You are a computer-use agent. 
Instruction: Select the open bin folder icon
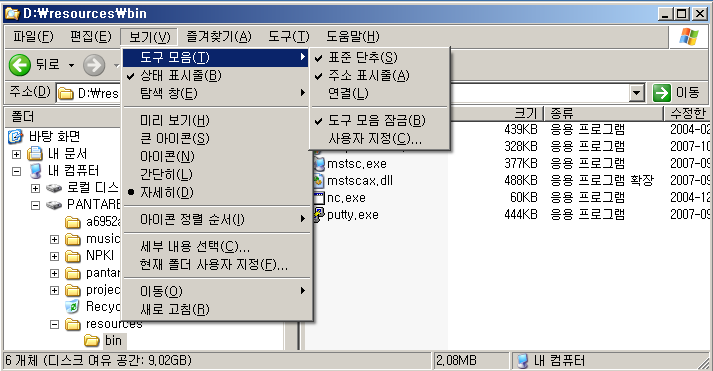92,341
